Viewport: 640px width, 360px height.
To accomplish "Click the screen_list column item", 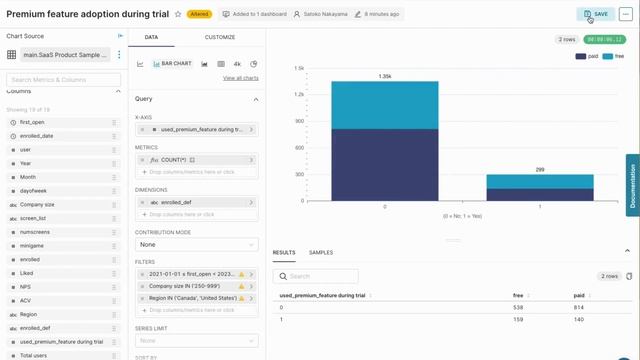I will (x=63, y=218).
